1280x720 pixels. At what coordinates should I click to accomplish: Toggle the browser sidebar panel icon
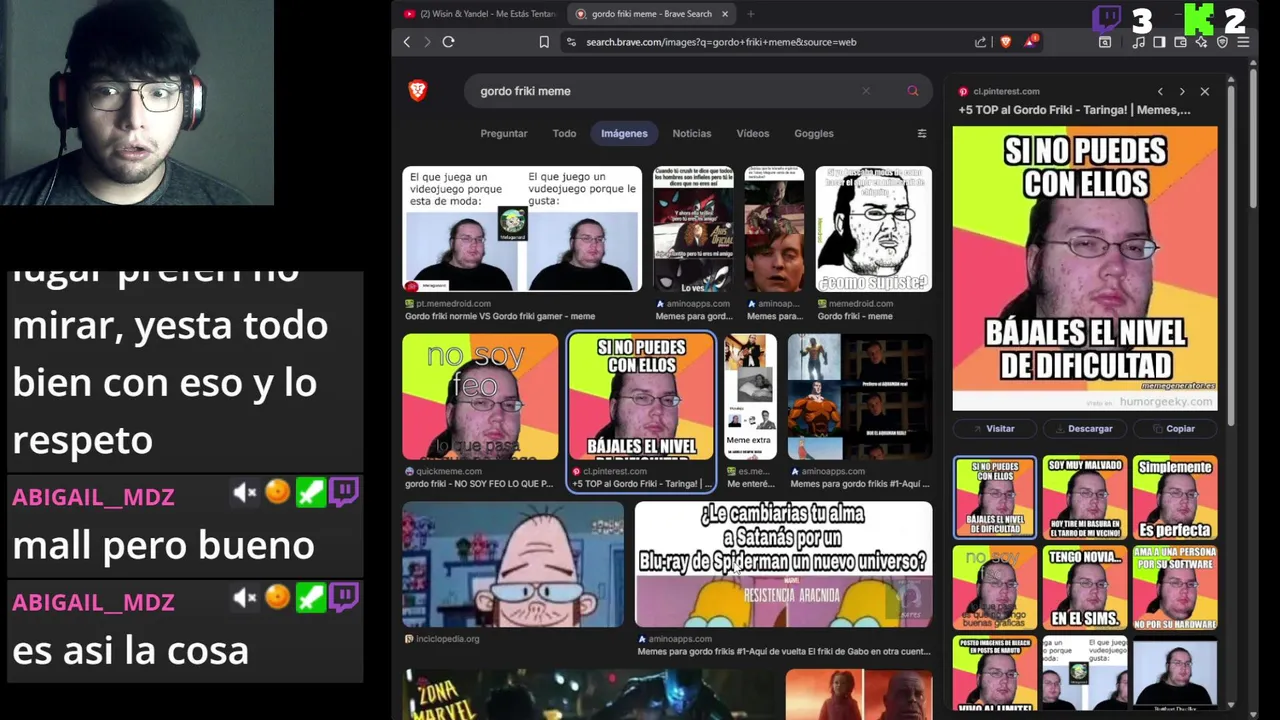[1159, 42]
